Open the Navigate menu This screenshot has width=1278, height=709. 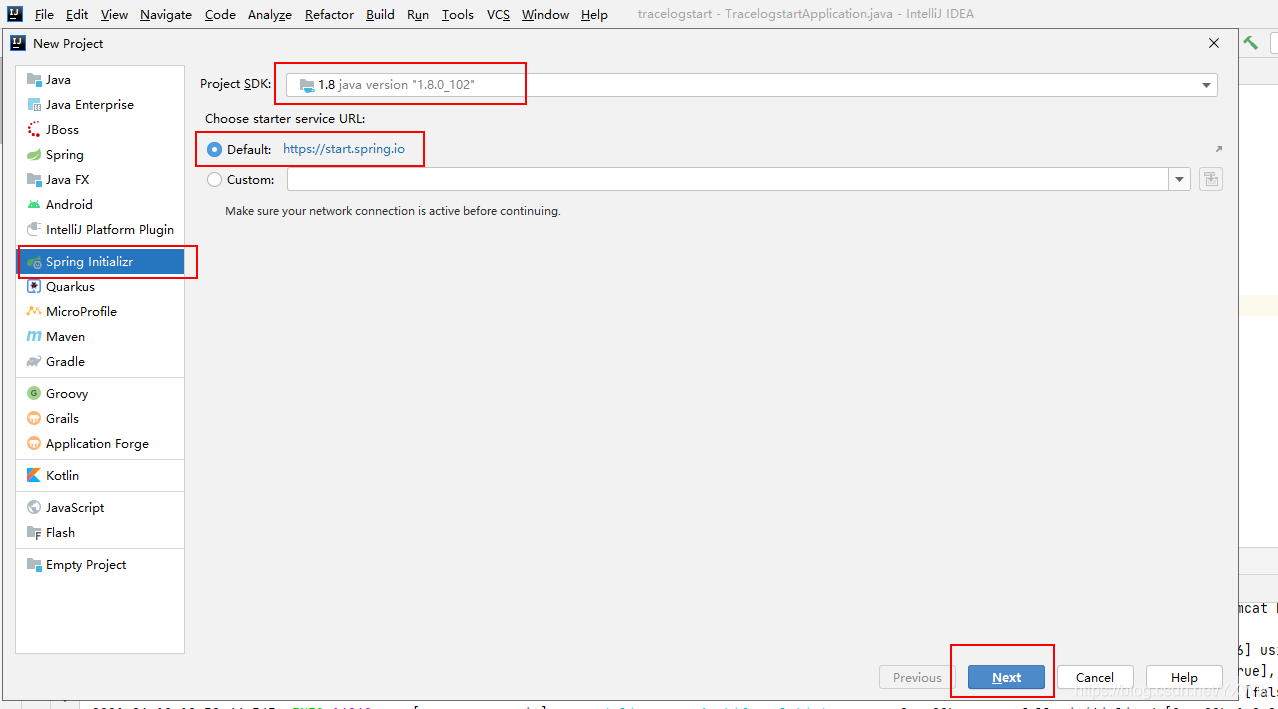(168, 15)
